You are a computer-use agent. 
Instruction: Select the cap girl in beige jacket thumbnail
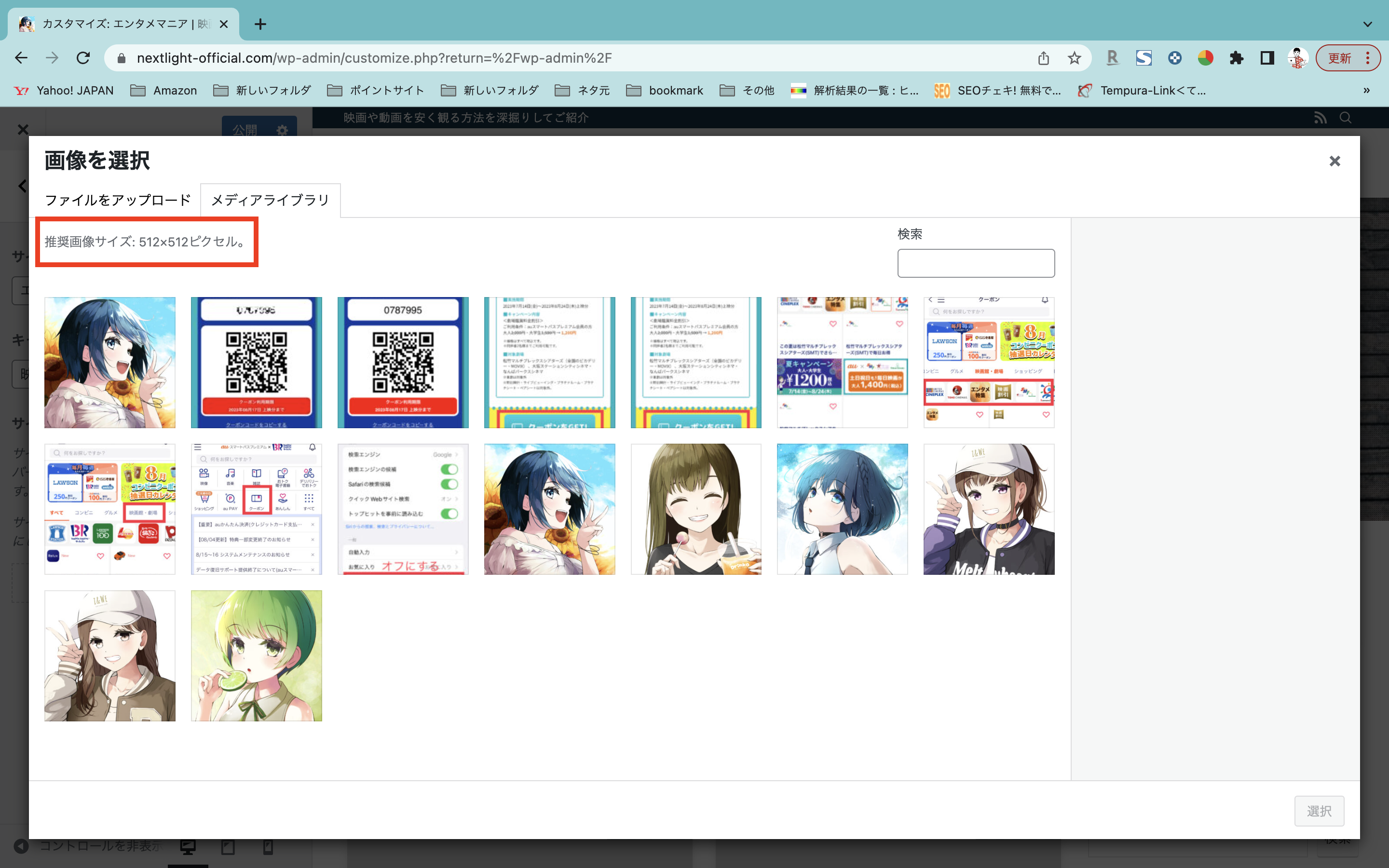point(109,656)
